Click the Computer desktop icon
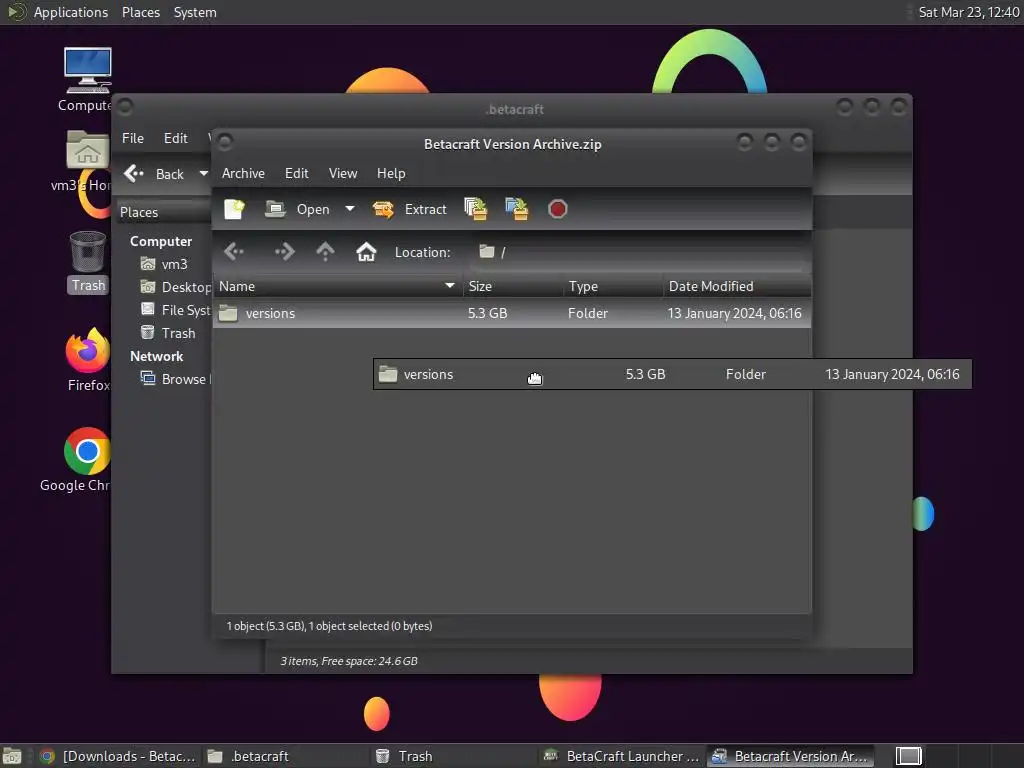The width and height of the screenshot is (1024, 768). (86, 80)
